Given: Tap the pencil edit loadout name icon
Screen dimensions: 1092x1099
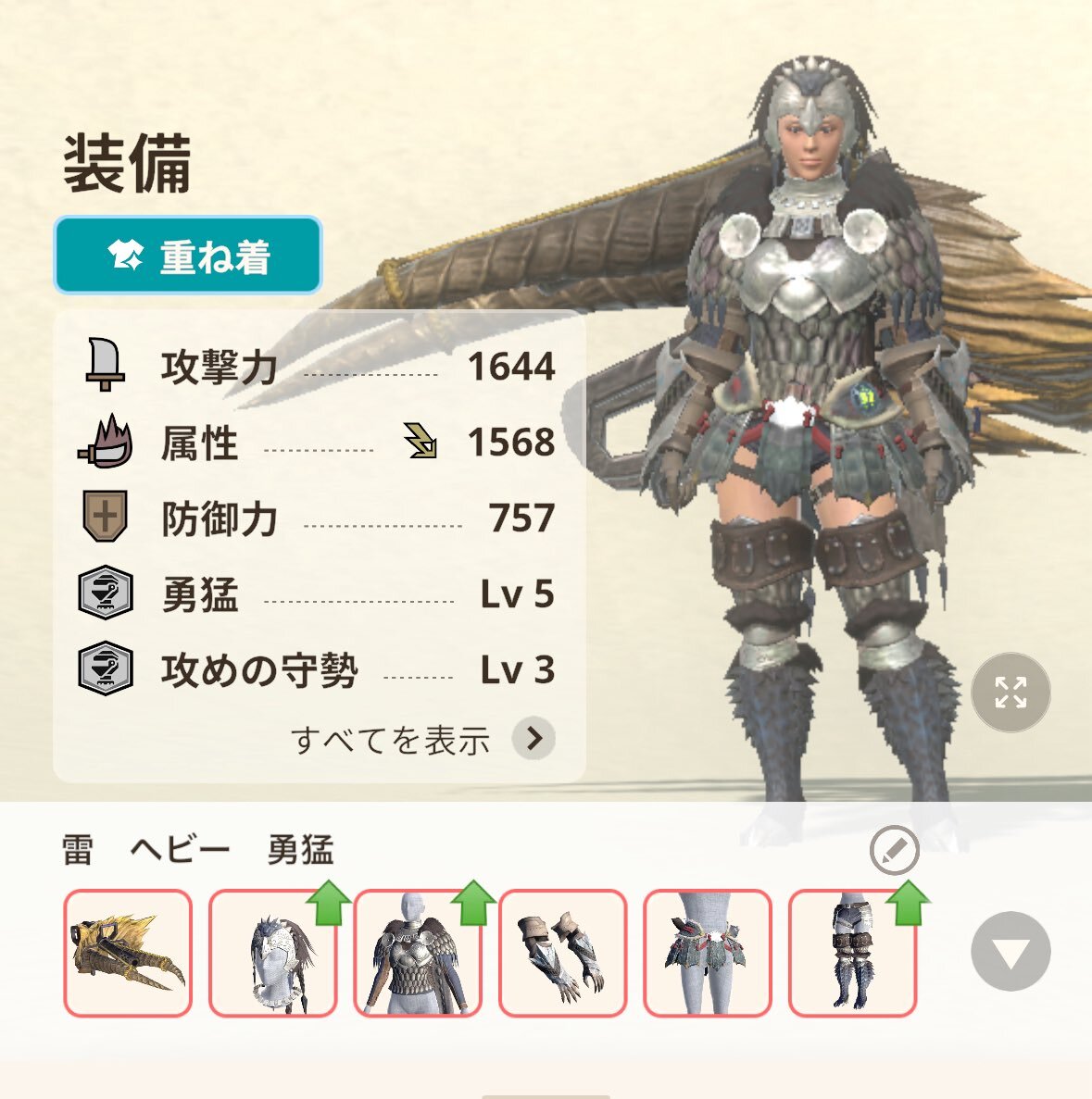Looking at the screenshot, I should pos(894,850).
